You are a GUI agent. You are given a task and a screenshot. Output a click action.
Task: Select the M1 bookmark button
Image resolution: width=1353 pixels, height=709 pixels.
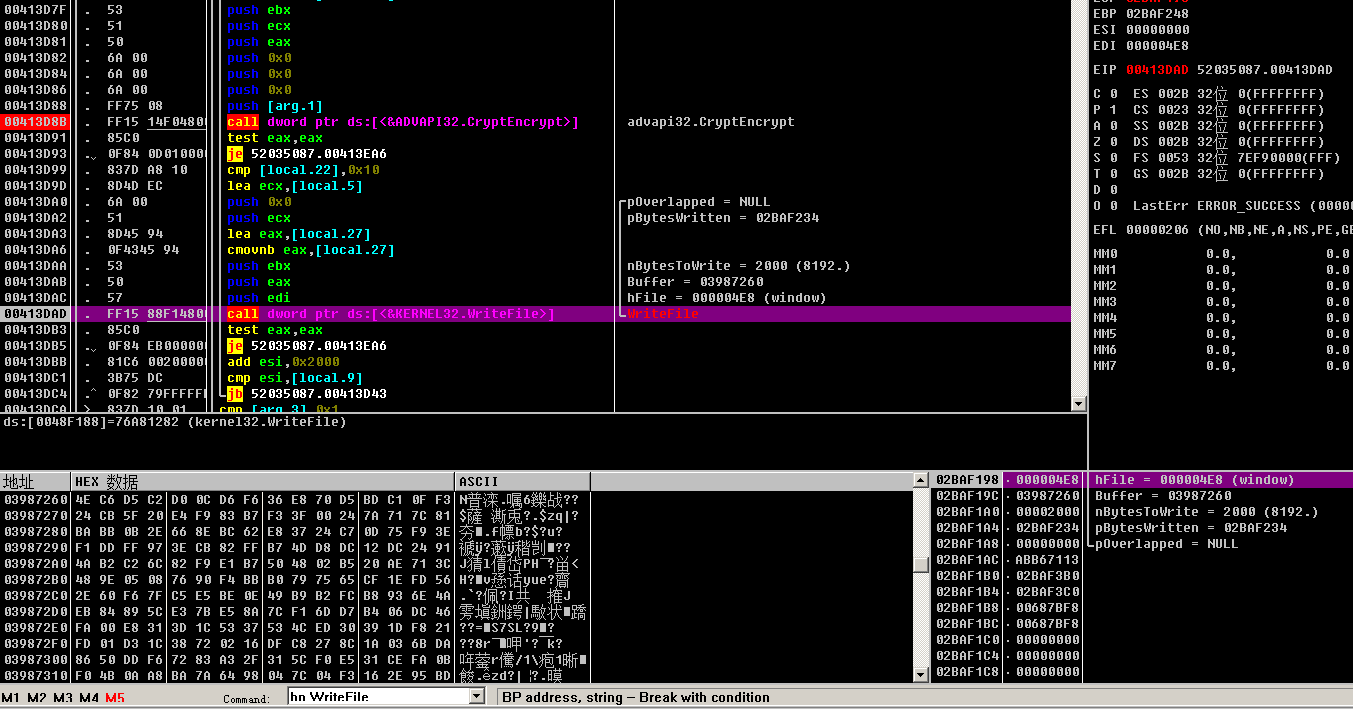pyautogui.click(x=10, y=697)
